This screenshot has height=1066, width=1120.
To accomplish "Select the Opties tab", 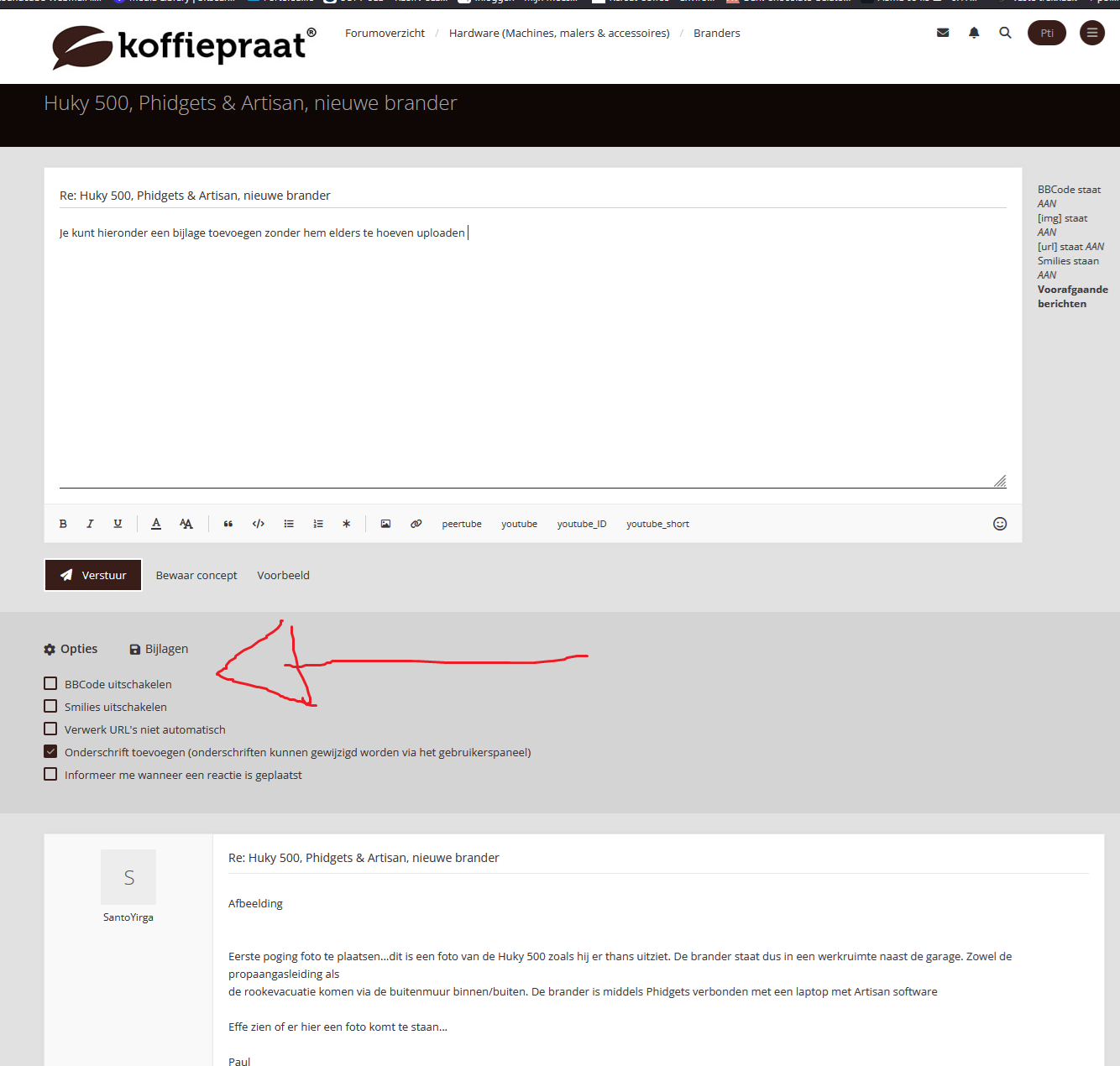I will pos(71,649).
